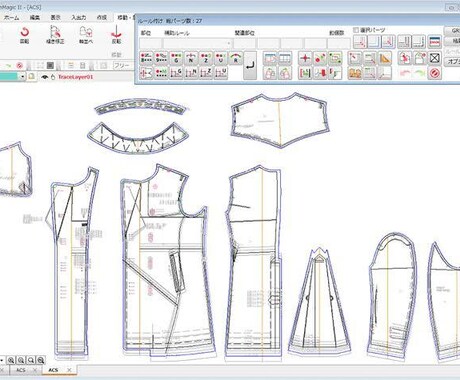Screen dimensions: 460x380
Task: Click the grading rule icon labeled 8
Action: [x=146, y=58]
